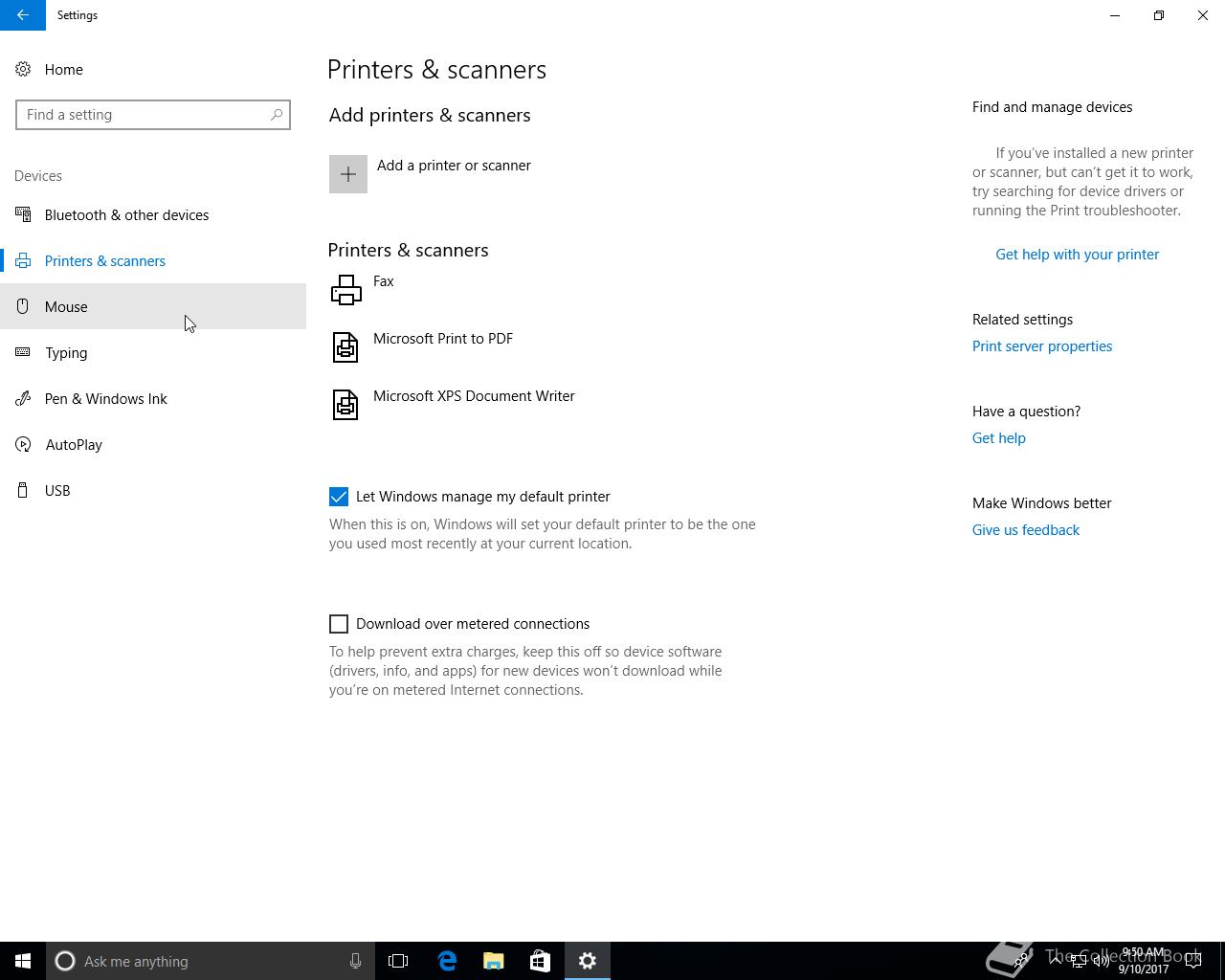Open File Explorer from the taskbar

point(494,961)
